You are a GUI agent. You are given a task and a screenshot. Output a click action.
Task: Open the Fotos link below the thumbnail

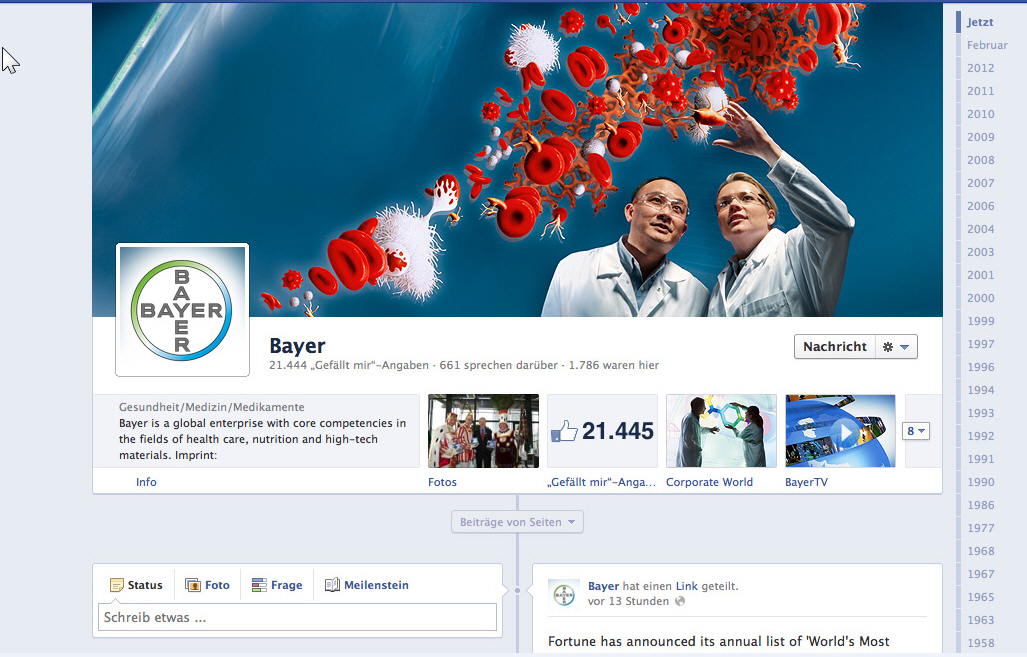click(x=442, y=482)
